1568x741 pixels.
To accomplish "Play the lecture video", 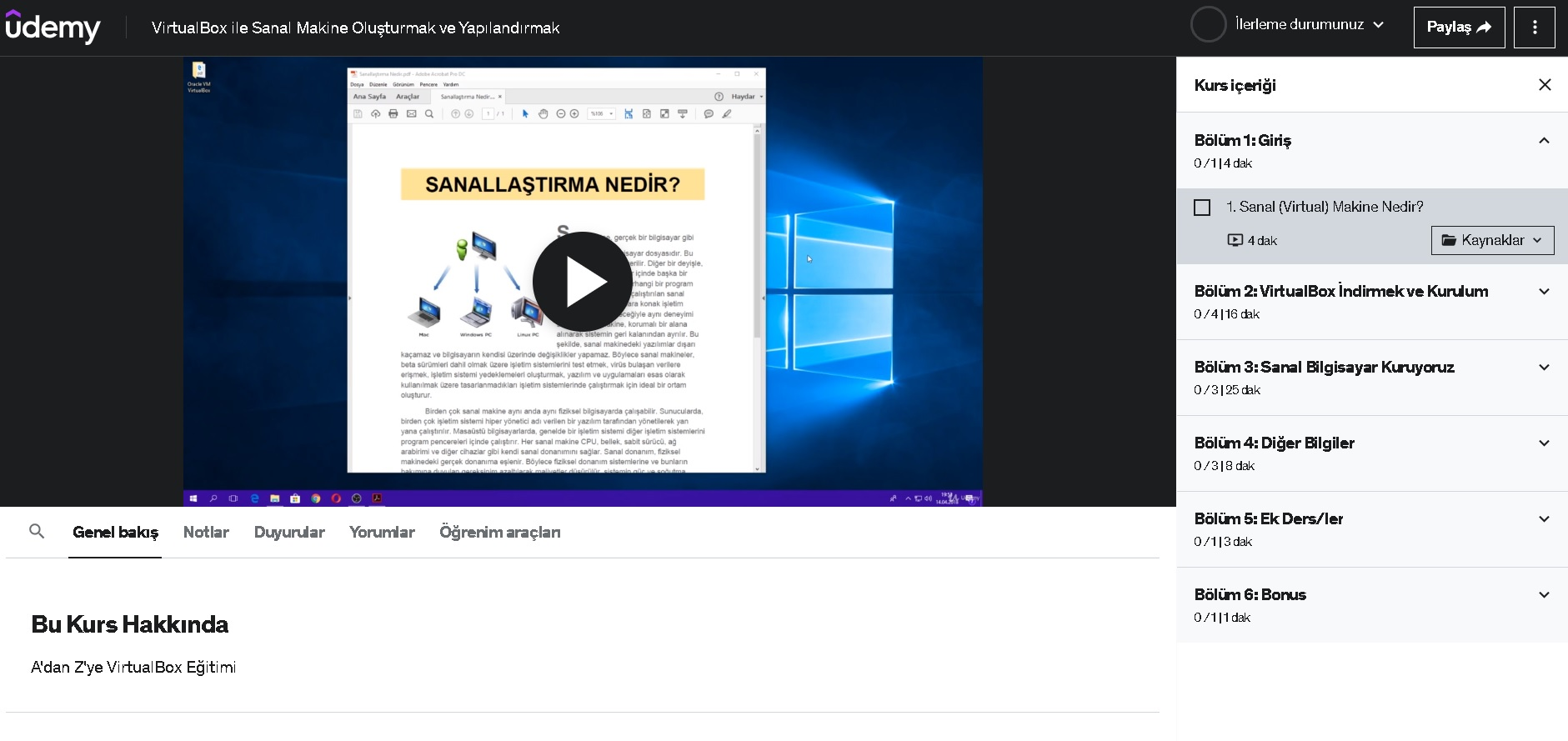I will click(582, 282).
